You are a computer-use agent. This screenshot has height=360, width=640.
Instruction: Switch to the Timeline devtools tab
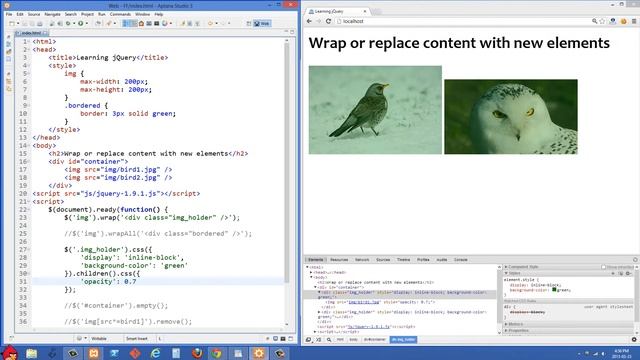pos(403,260)
